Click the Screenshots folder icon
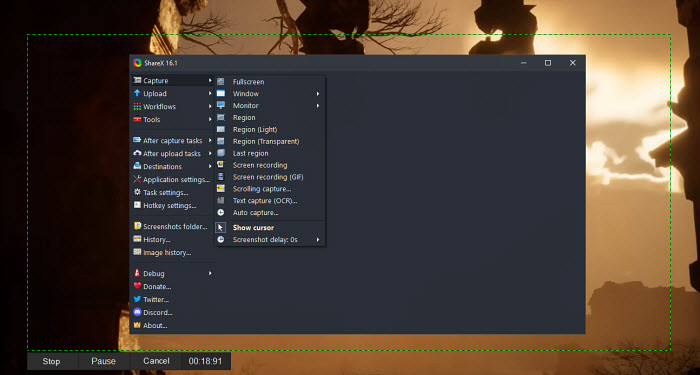 coord(137,226)
